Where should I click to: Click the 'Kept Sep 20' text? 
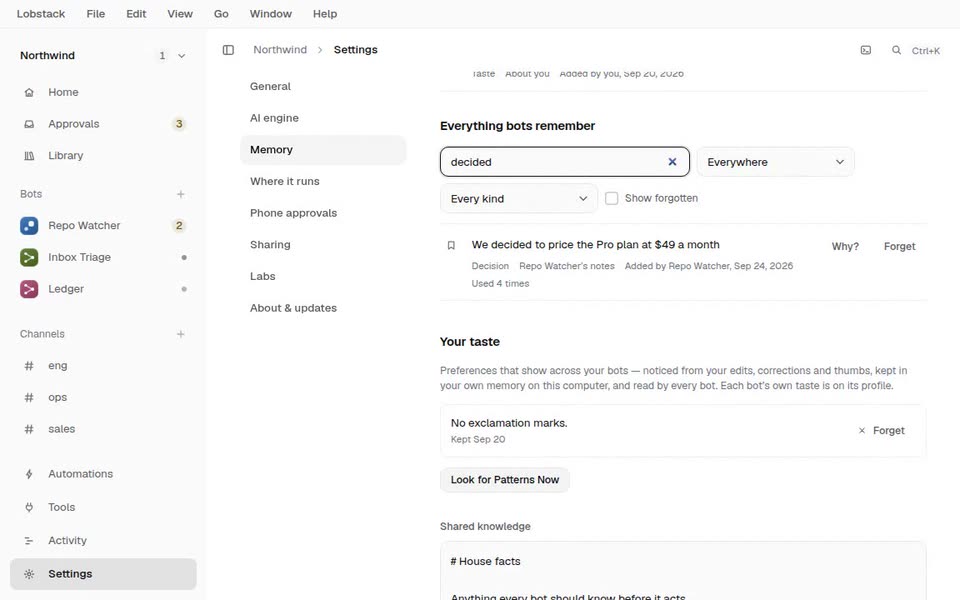click(478, 440)
